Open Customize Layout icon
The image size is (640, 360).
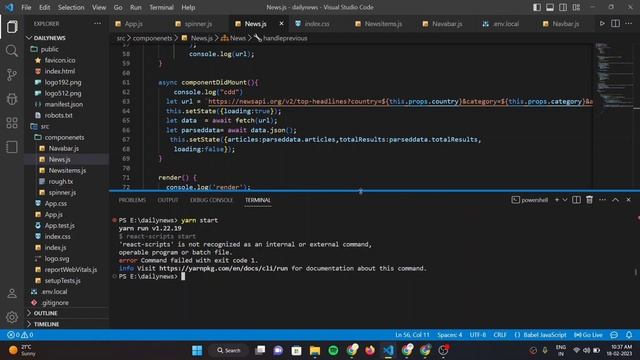576,7
